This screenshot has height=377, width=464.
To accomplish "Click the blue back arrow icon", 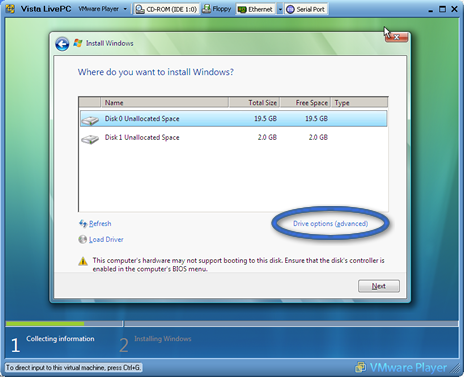I will click(62, 44).
